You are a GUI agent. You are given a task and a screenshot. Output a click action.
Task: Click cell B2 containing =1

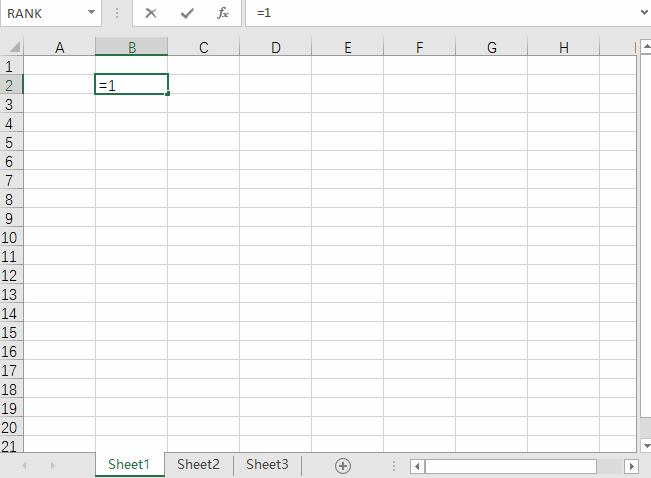click(x=132, y=85)
